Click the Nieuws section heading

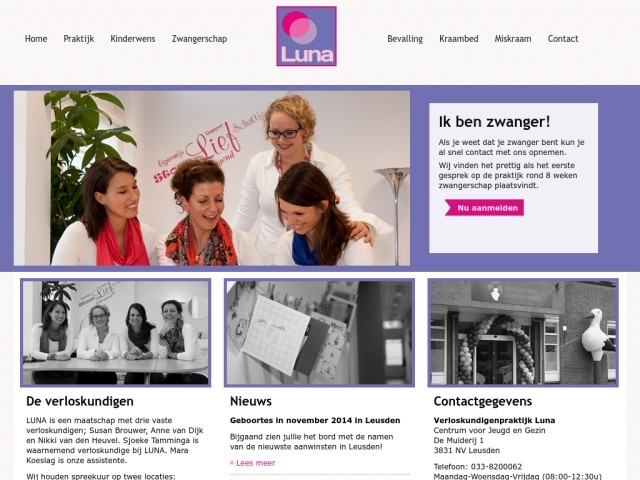tap(251, 401)
